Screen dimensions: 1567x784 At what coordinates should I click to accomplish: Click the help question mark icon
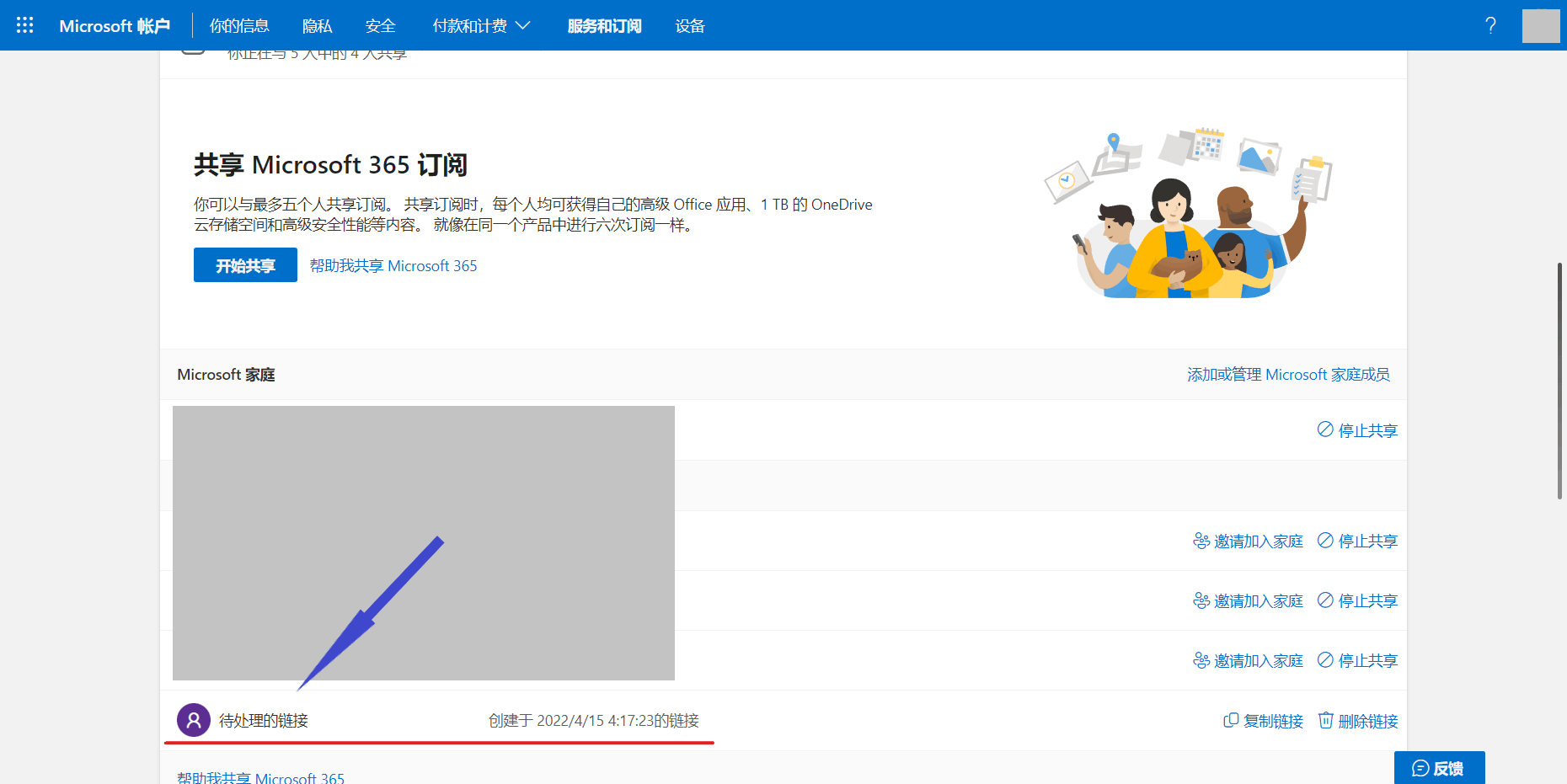point(1491,25)
